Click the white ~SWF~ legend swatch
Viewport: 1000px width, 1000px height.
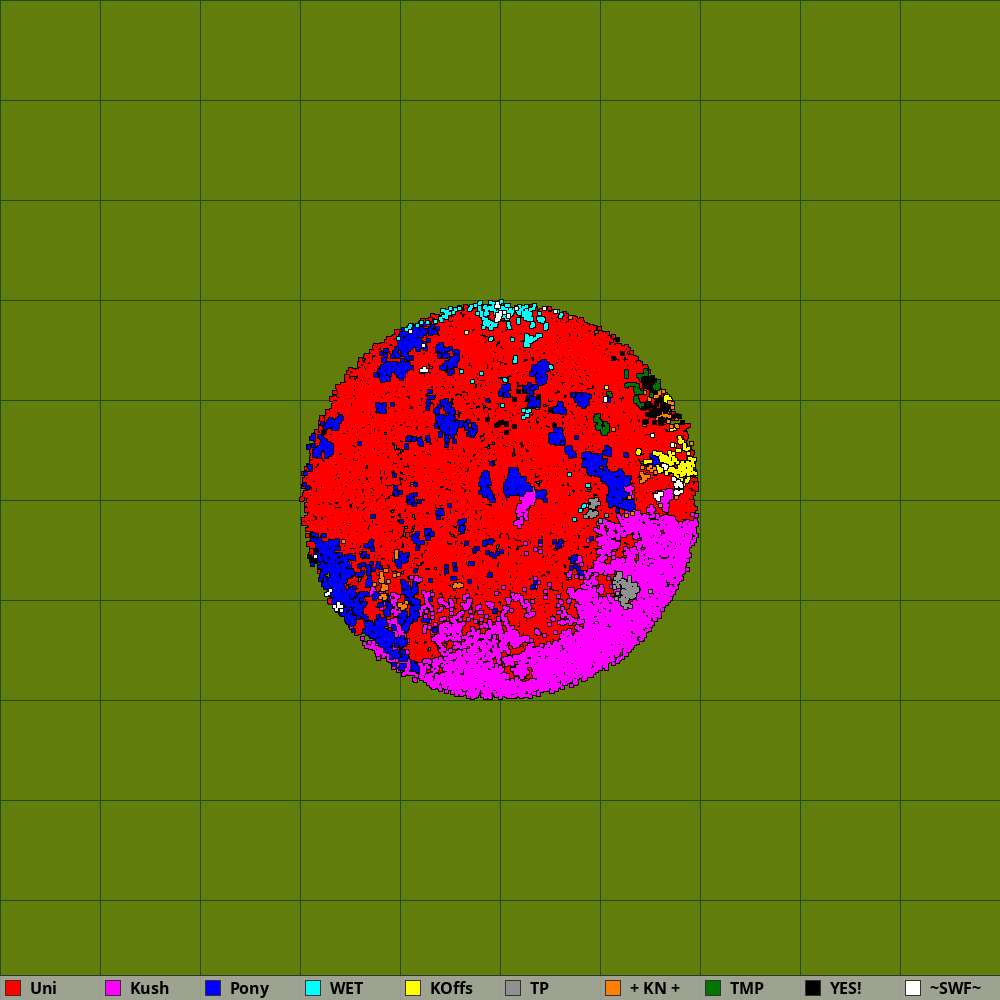click(913, 988)
